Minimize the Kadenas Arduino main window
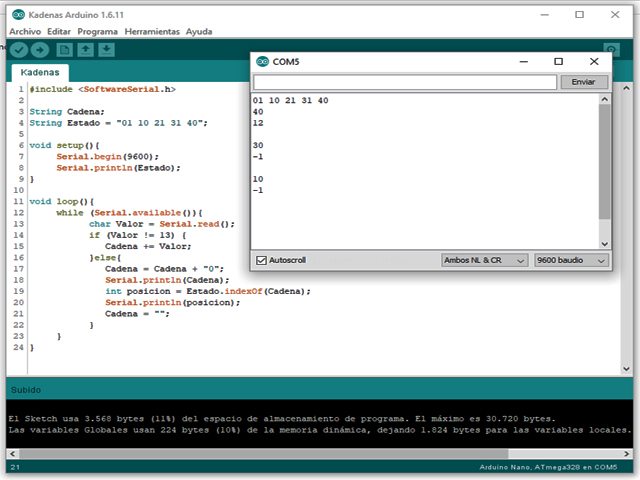Image resolution: width=640 pixels, height=480 pixels. tap(544, 15)
